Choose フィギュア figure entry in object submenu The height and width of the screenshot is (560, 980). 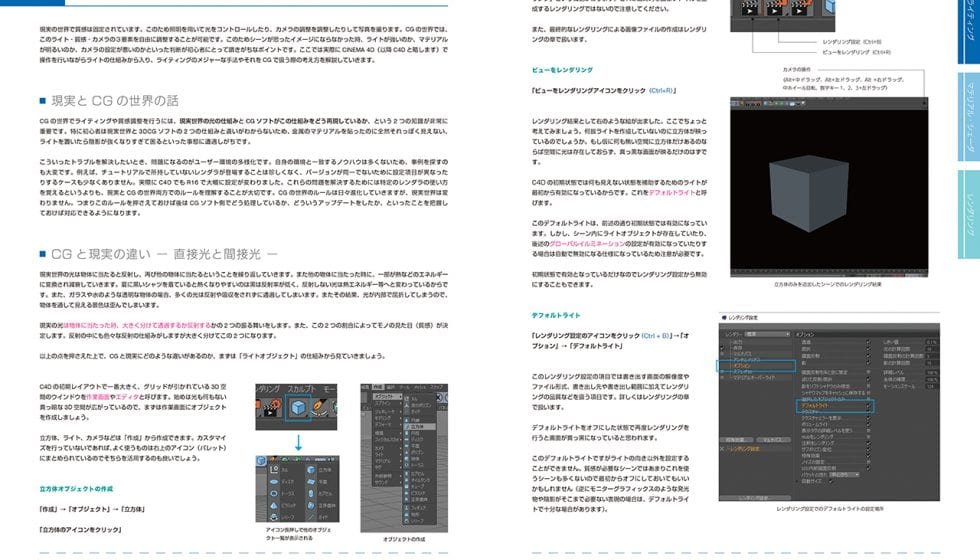point(419,508)
